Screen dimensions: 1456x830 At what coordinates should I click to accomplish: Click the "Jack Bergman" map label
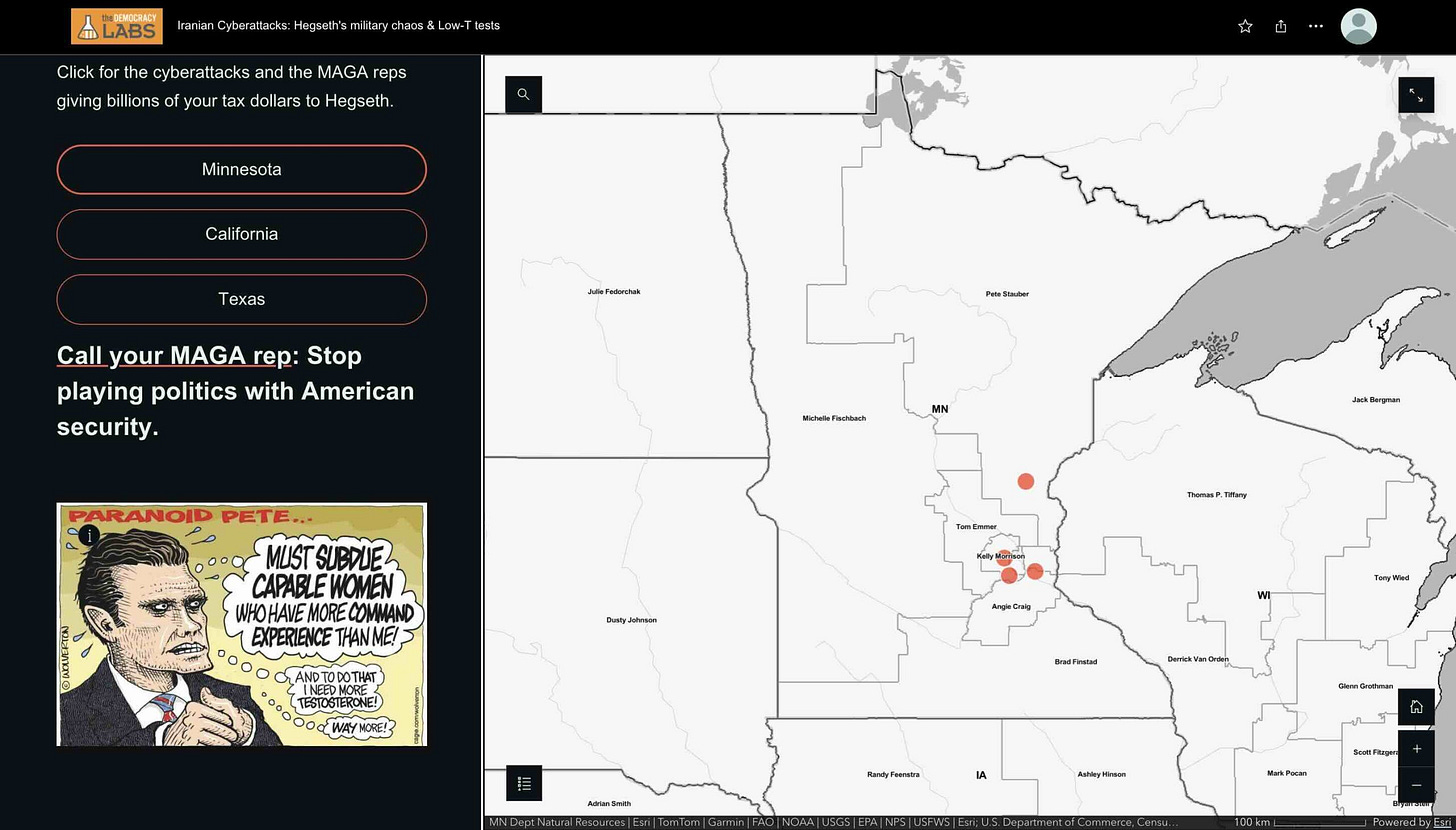tap(1376, 400)
